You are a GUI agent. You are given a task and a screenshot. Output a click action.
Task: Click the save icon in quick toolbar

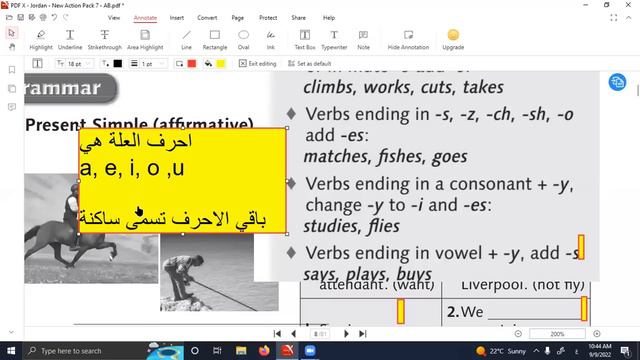(x=20, y=18)
